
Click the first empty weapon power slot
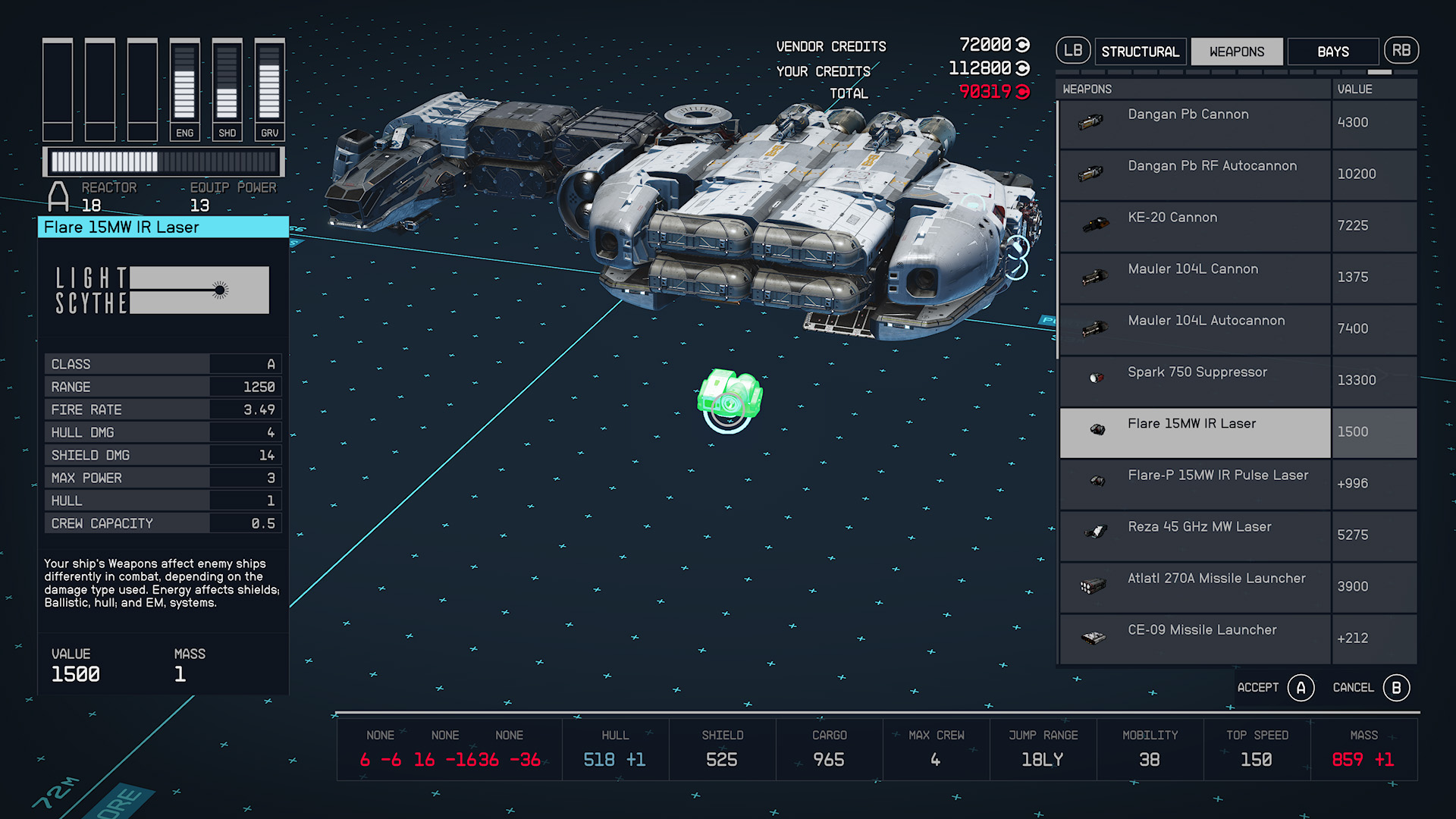coord(58,89)
